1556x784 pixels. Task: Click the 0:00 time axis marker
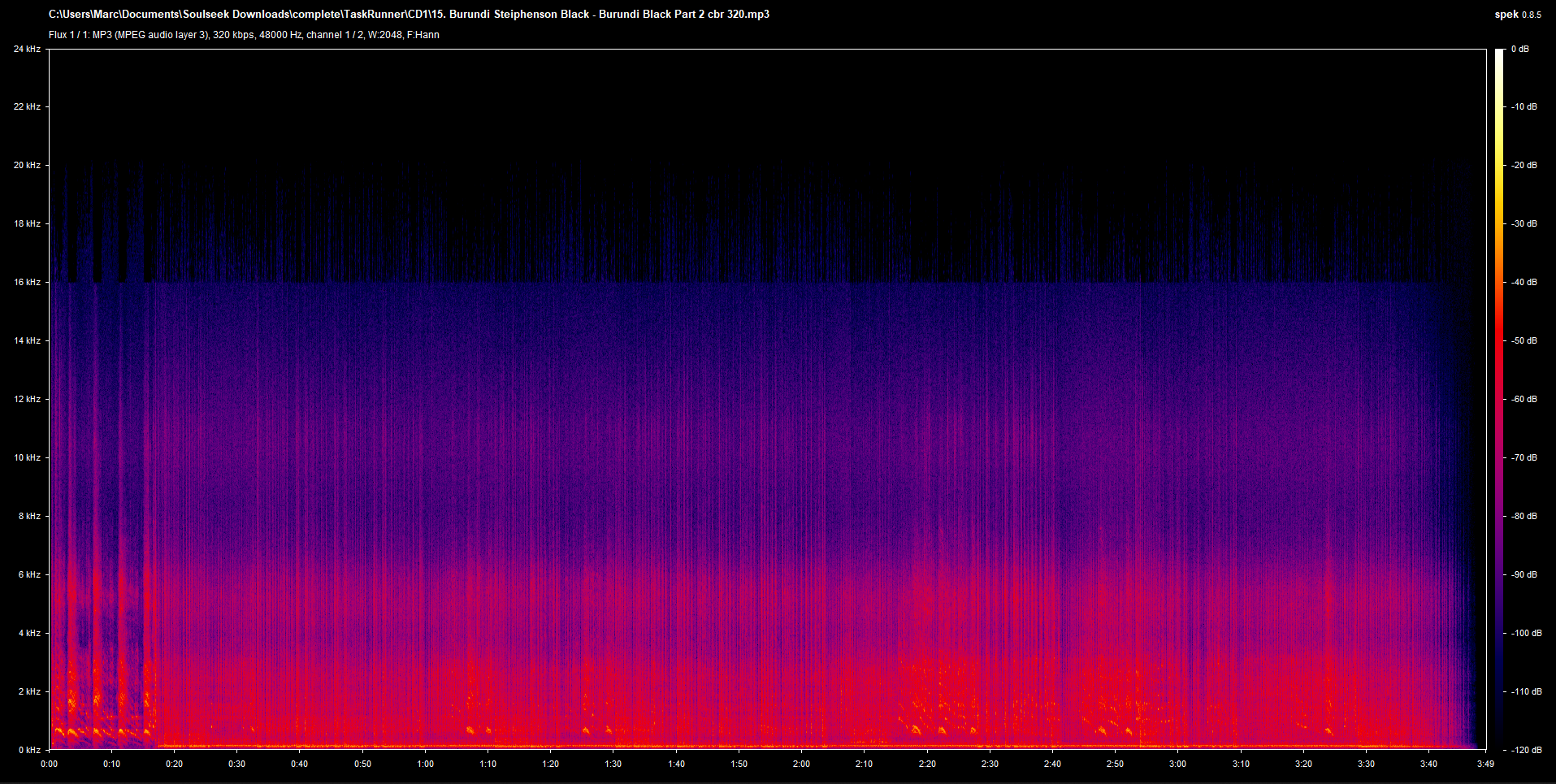click(50, 764)
